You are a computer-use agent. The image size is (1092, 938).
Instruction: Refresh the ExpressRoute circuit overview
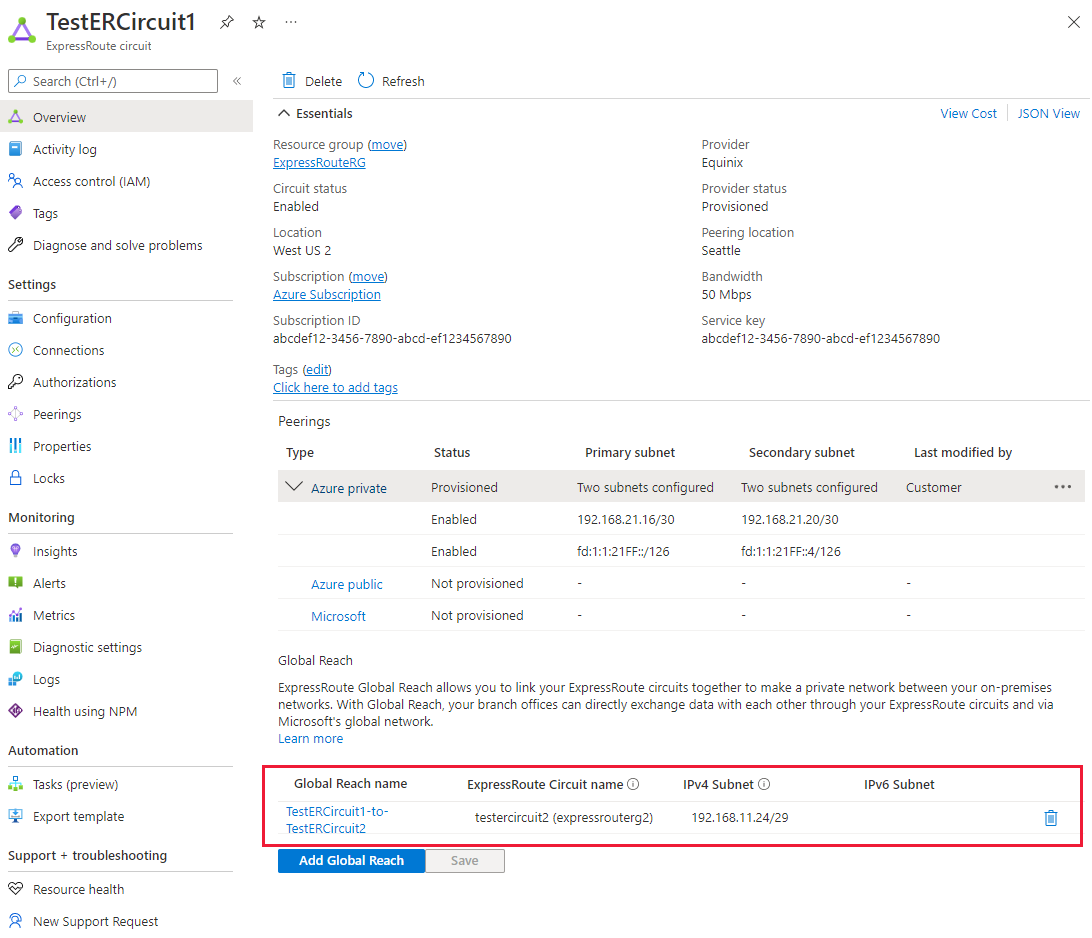click(x=390, y=81)
